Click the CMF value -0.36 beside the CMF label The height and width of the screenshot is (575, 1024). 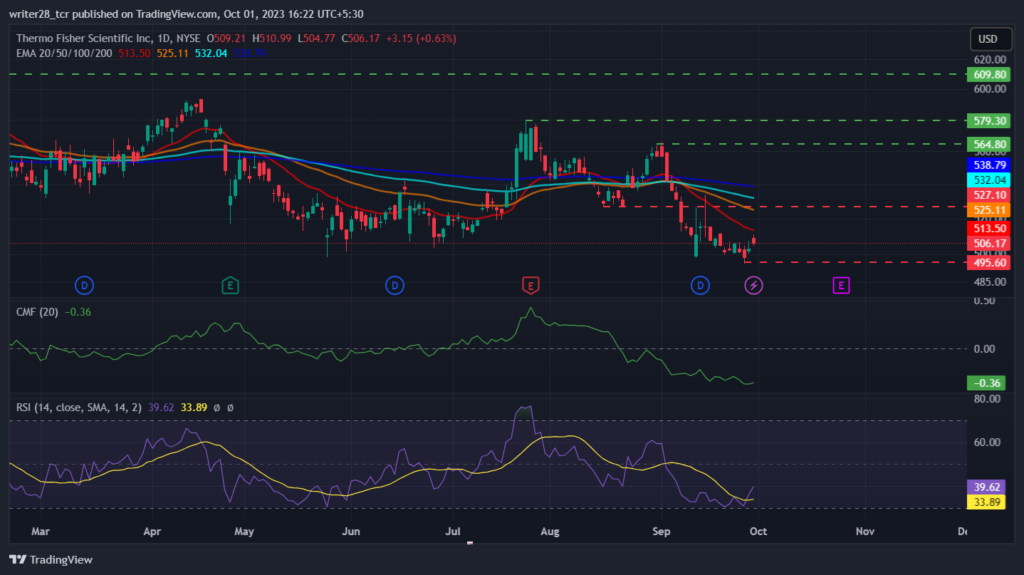tap(78, 312)
